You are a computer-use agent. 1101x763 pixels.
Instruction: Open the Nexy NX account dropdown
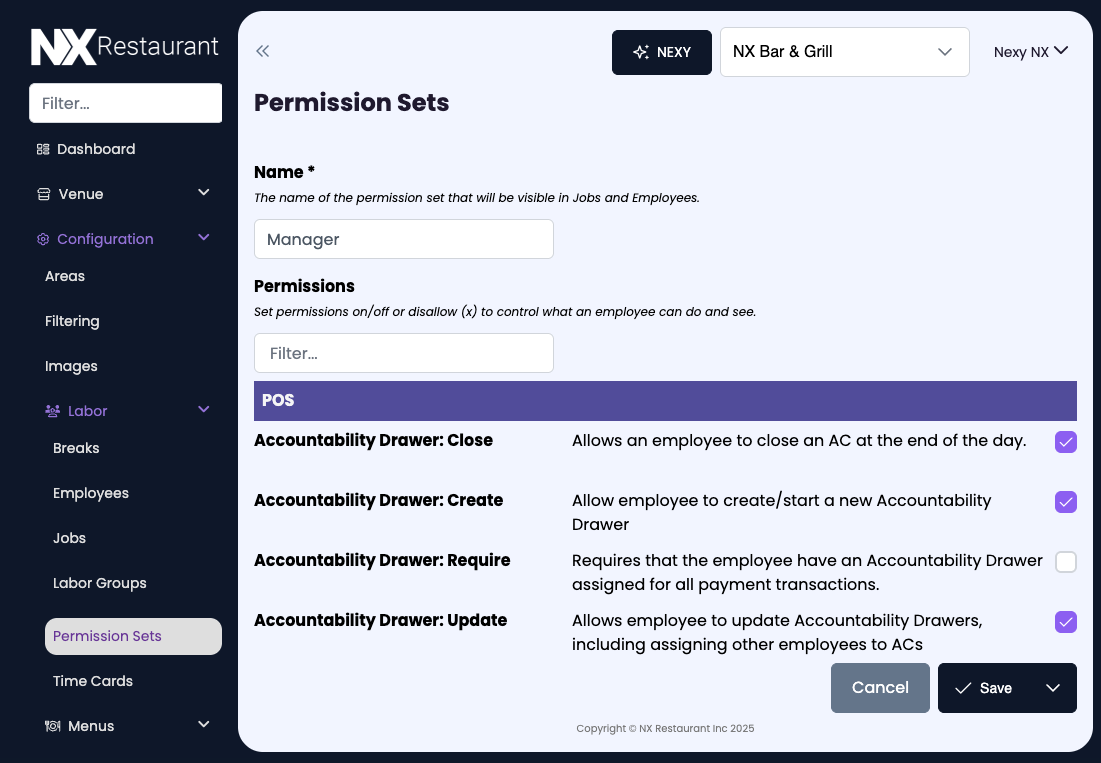[1031, 51]
